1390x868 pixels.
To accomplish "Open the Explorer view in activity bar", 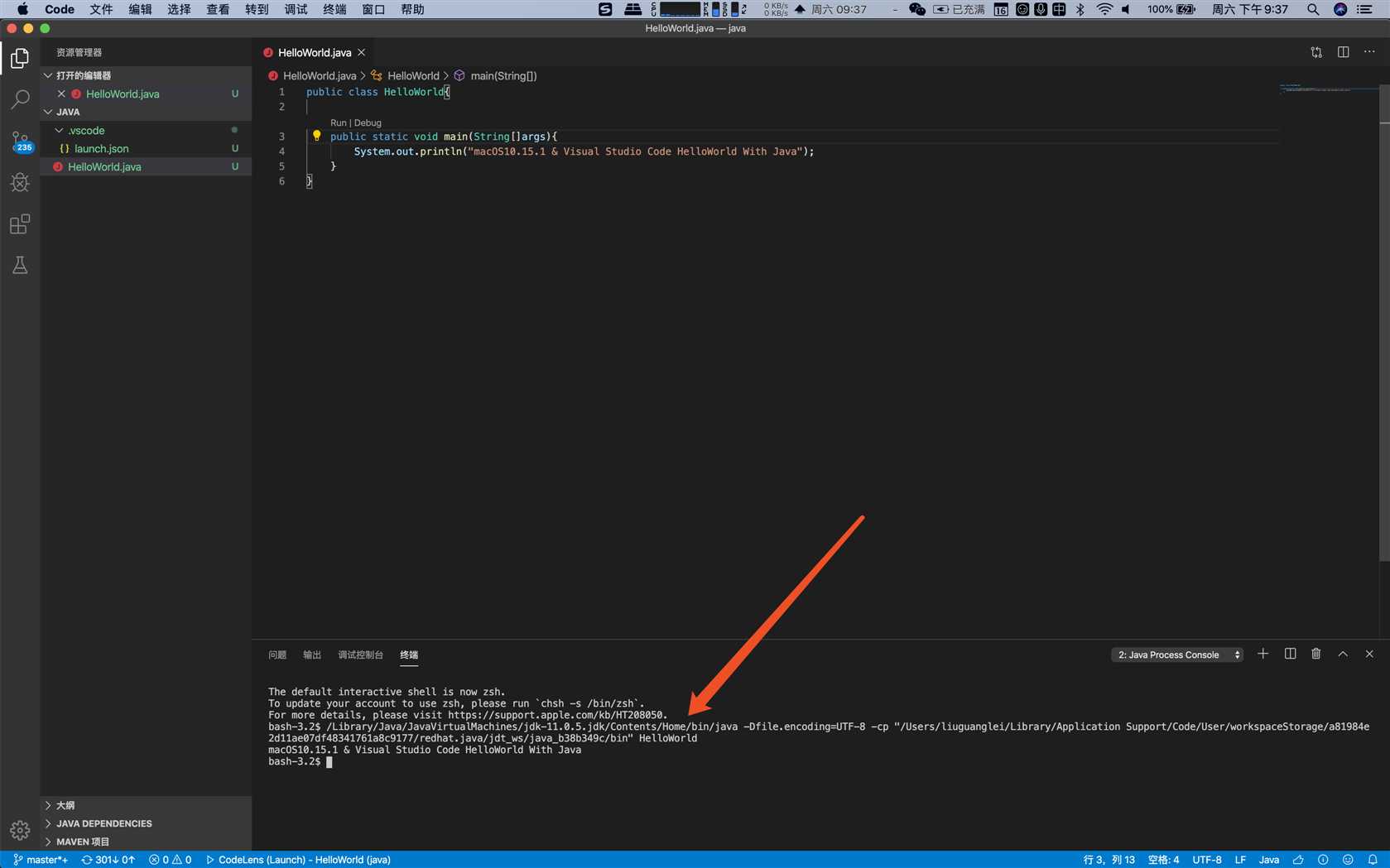I will pos(20,58).
